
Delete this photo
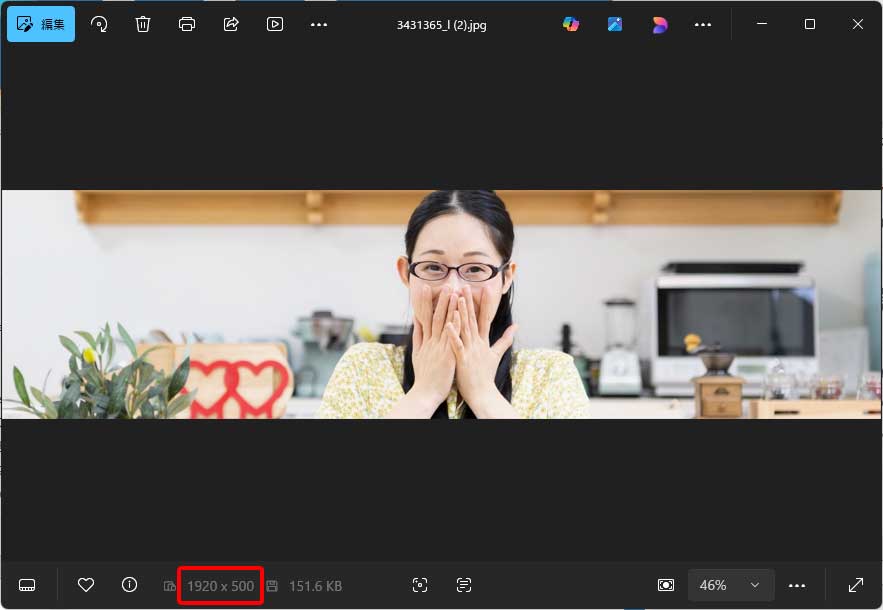(142, 24)
